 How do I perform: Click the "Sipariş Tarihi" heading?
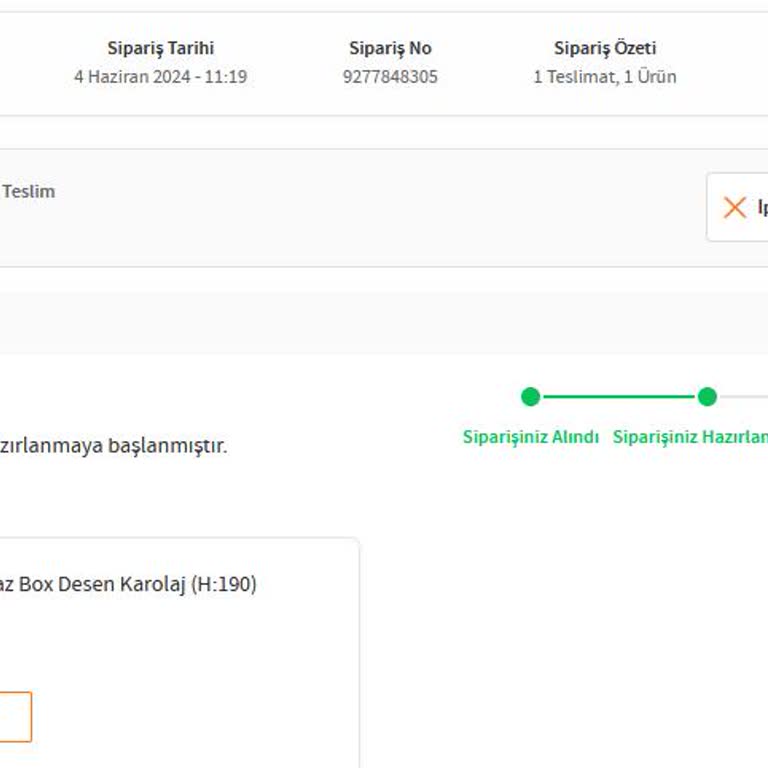pos(161,48)
